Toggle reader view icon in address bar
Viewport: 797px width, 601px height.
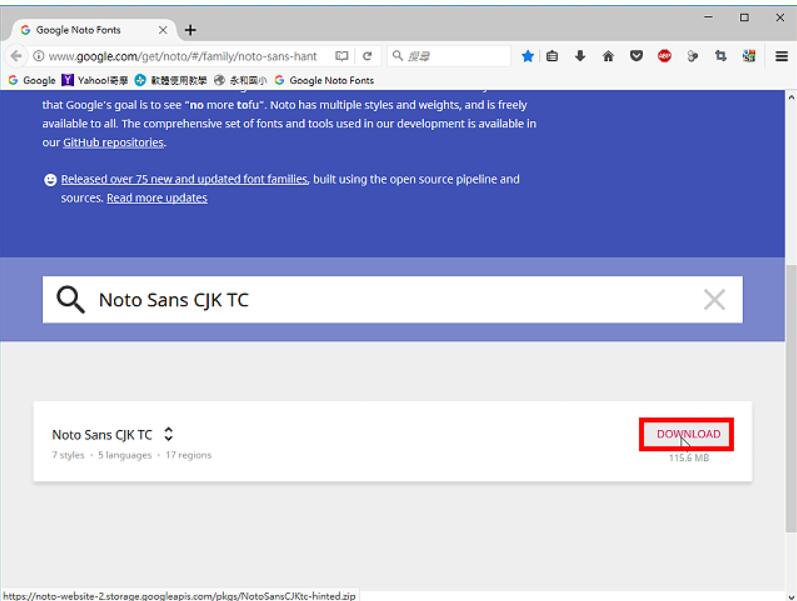(x=342, y=56)
